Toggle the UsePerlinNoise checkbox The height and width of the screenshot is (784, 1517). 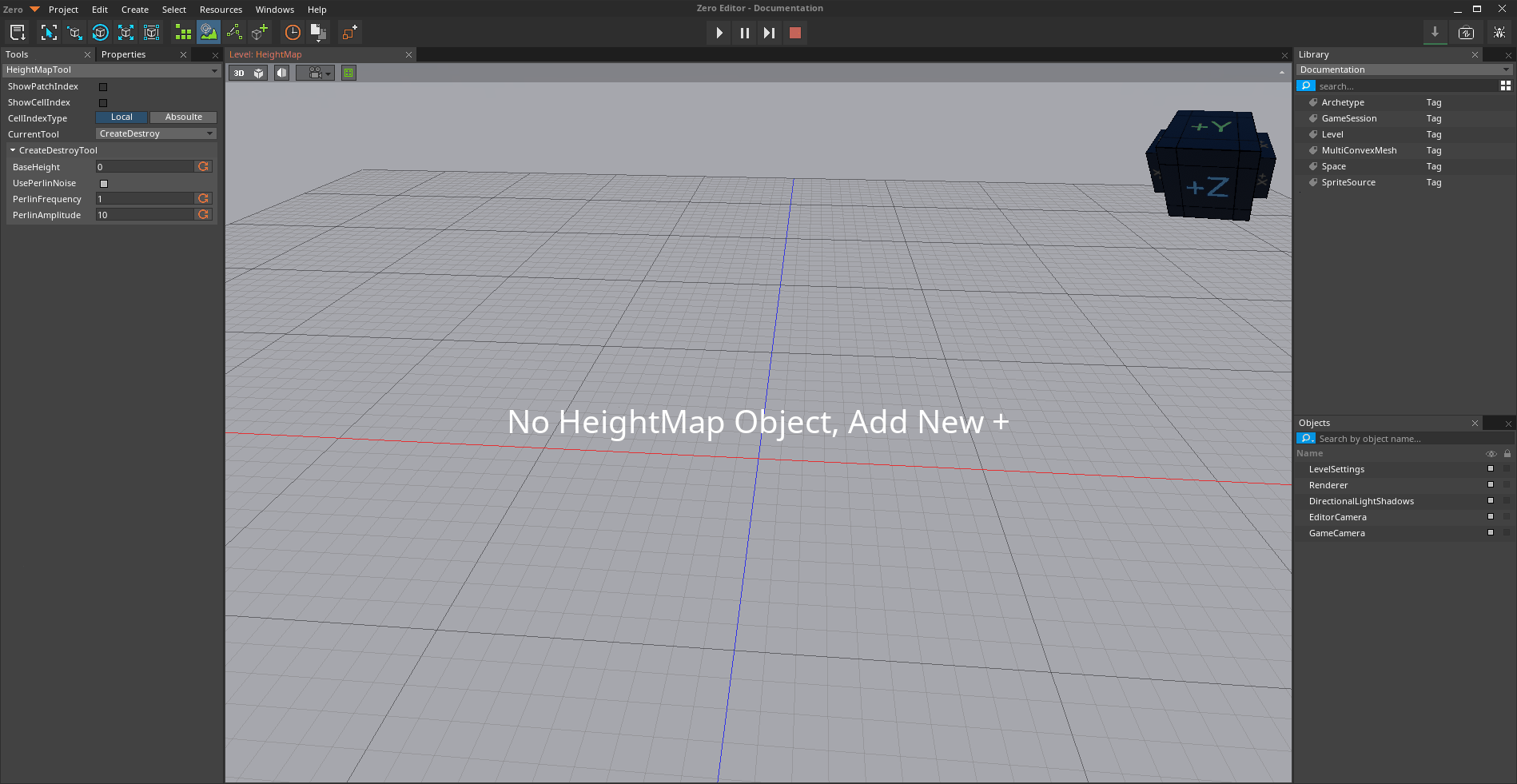coord(103,183)
